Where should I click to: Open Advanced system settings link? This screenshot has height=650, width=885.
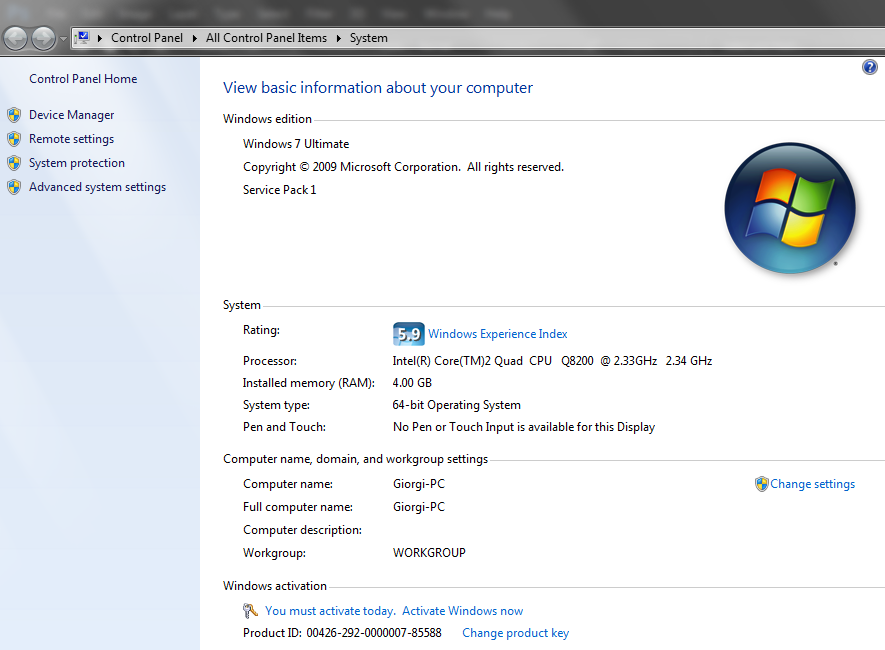98,187
